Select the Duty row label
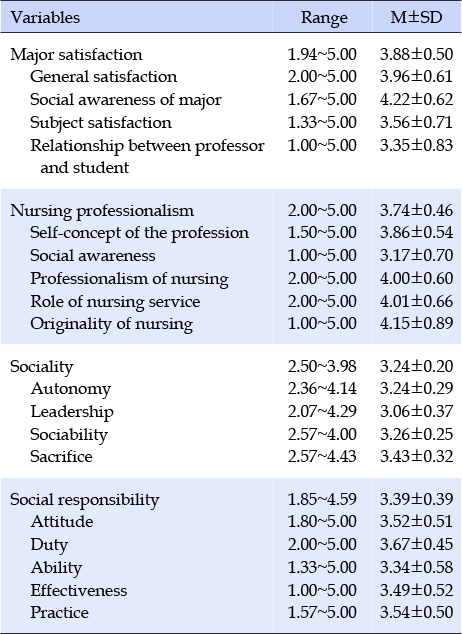Image resolution: width=462 pixels, height=634 pixels. (49, 544)
